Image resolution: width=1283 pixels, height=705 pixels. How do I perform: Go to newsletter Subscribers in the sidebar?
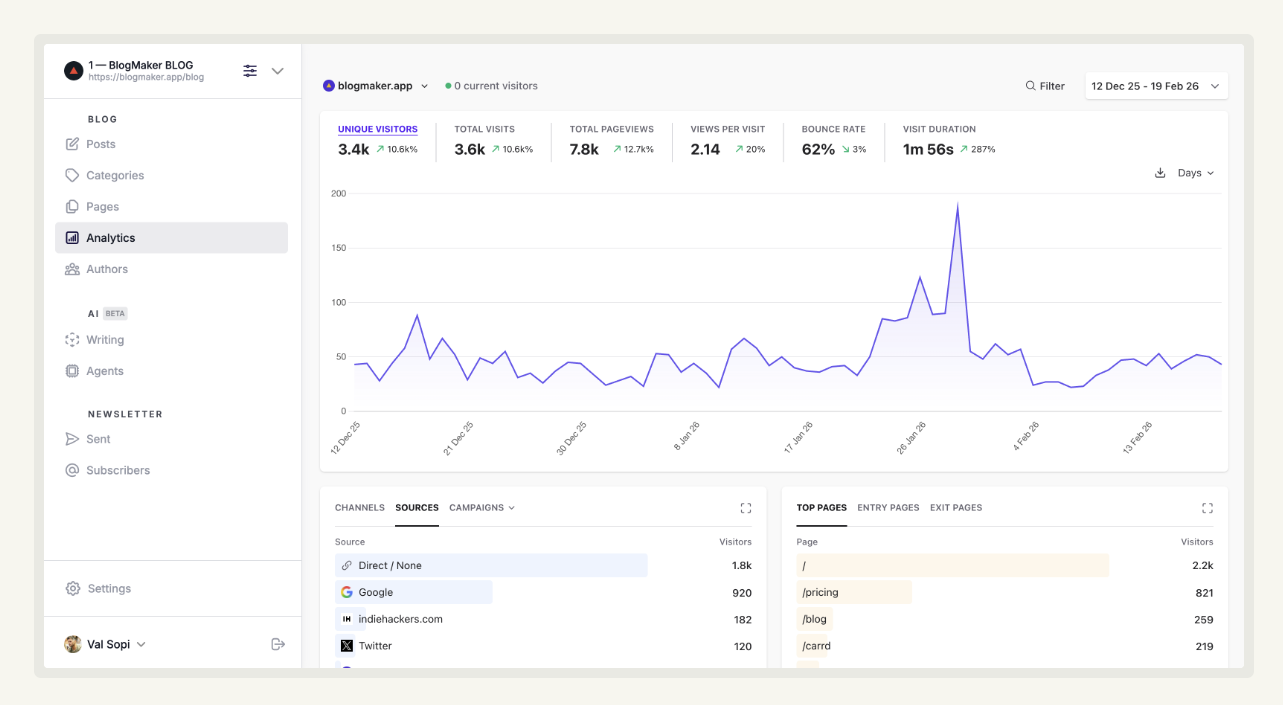(x=117, y=470)
